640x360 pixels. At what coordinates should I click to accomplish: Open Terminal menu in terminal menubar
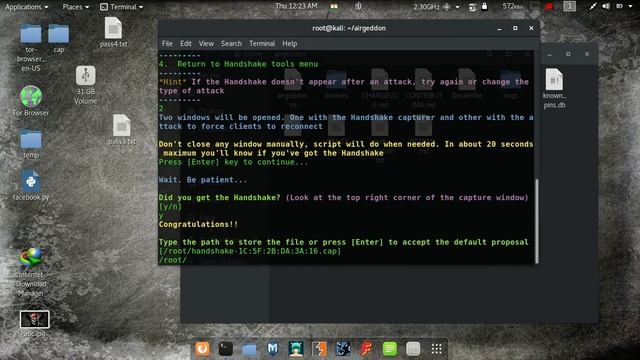(x=262, y=44)
